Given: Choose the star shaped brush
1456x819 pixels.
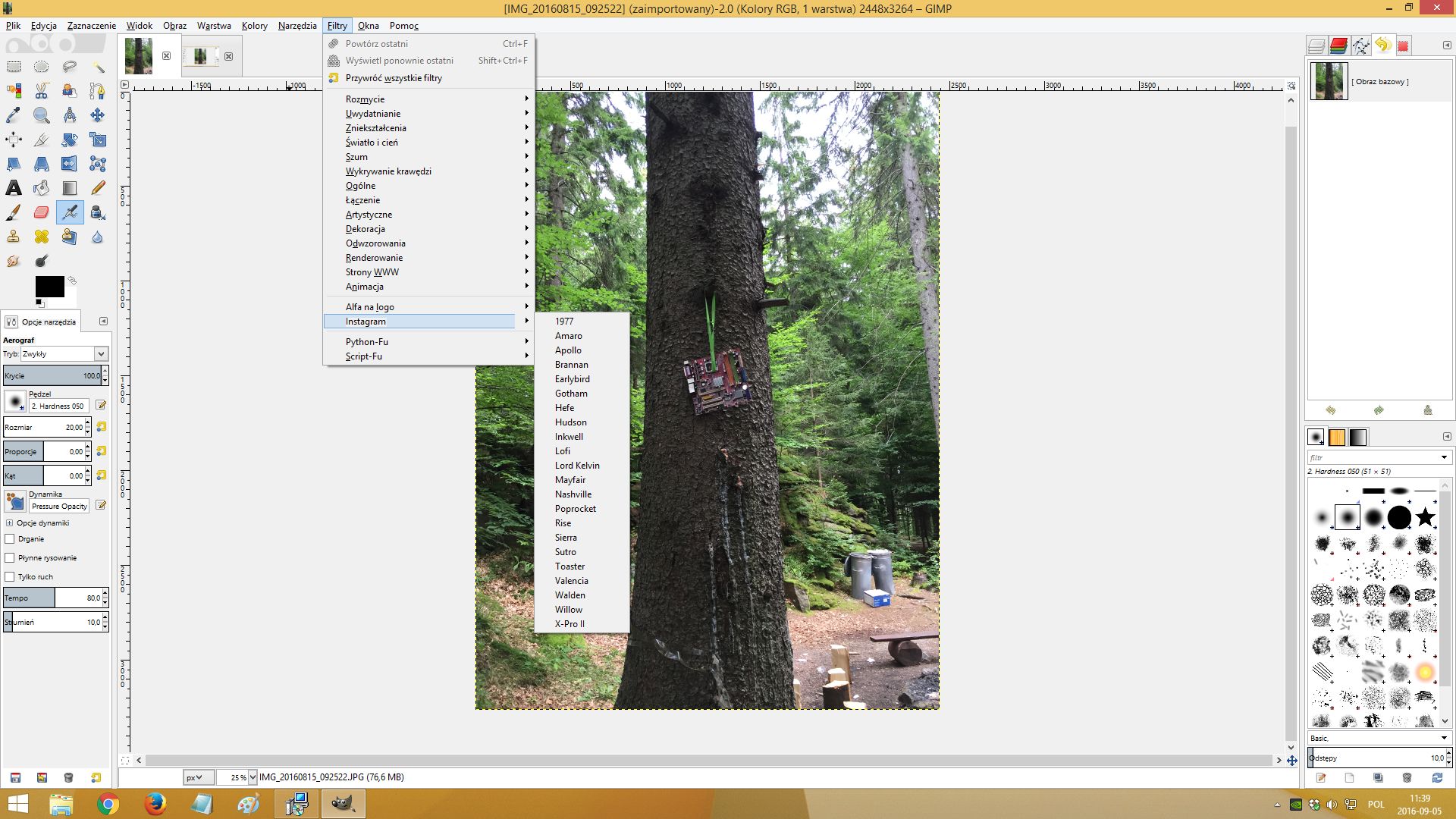Looking at the screenshot, I should [x=1425, y=518].
